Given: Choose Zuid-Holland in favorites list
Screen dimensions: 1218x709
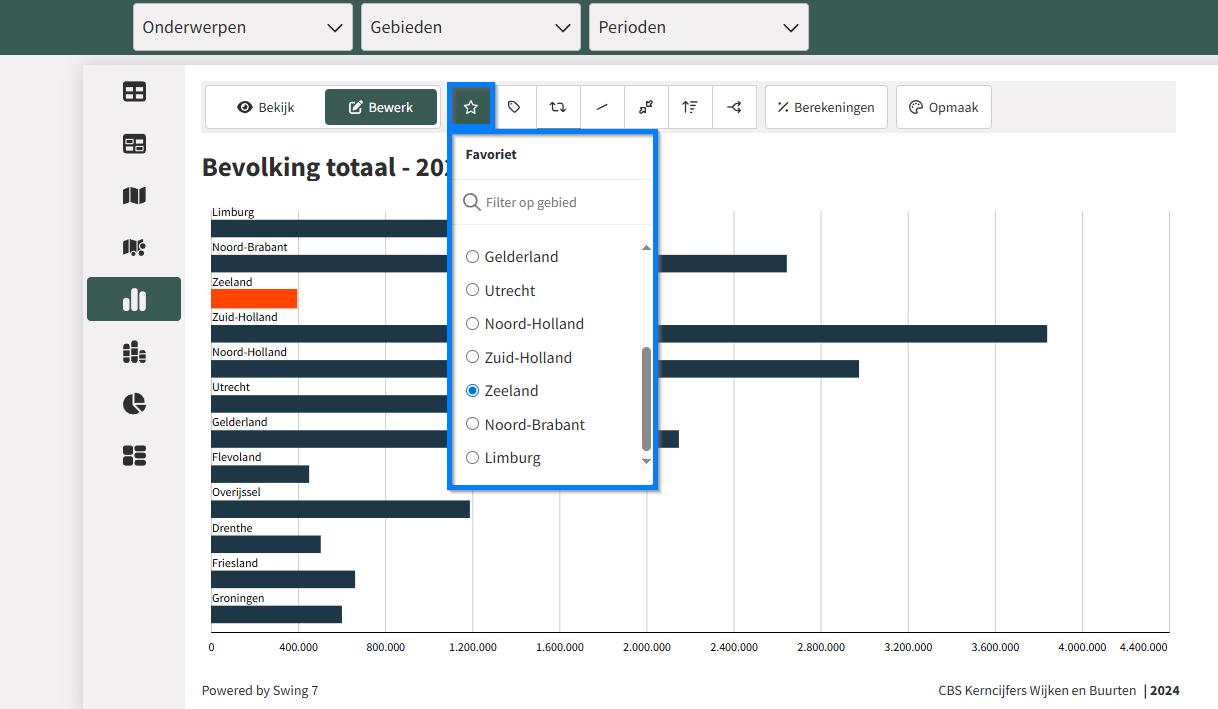Looking at the screenshot, I should coord(473,357).
